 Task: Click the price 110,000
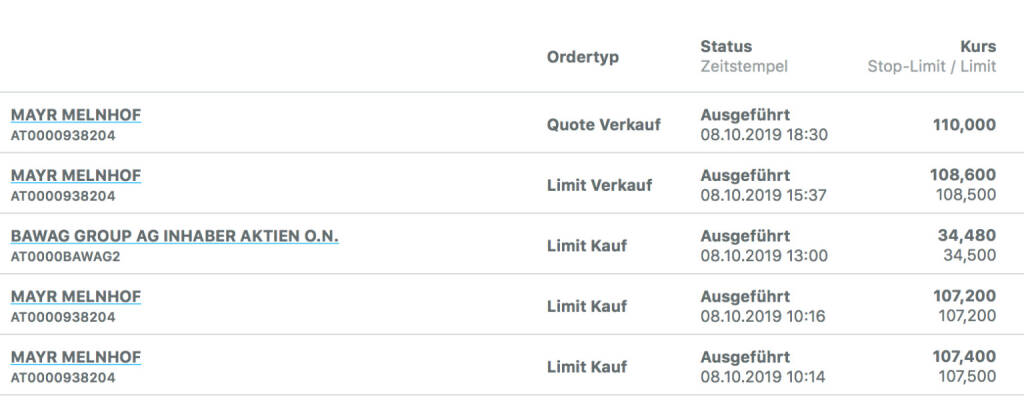(x=964, y=125)
